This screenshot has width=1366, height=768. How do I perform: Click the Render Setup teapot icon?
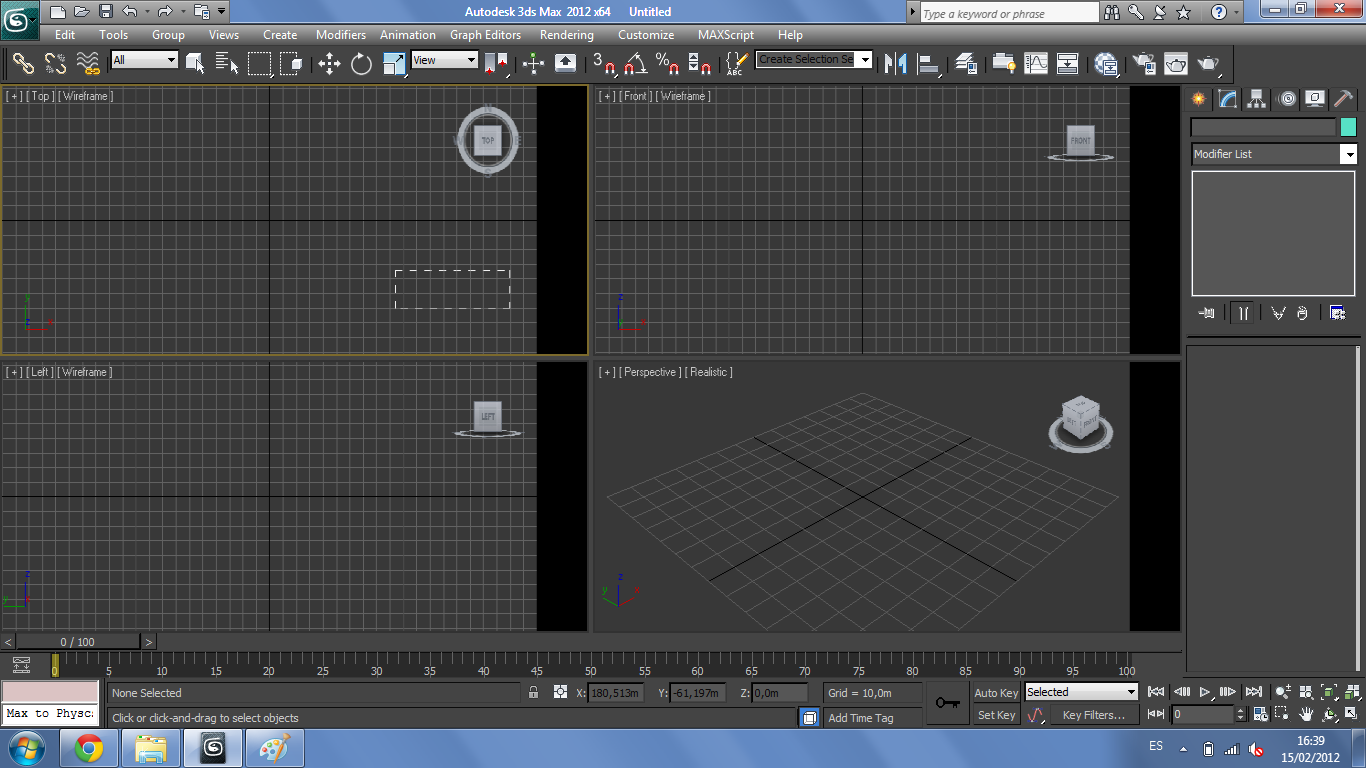point(1143,64)
